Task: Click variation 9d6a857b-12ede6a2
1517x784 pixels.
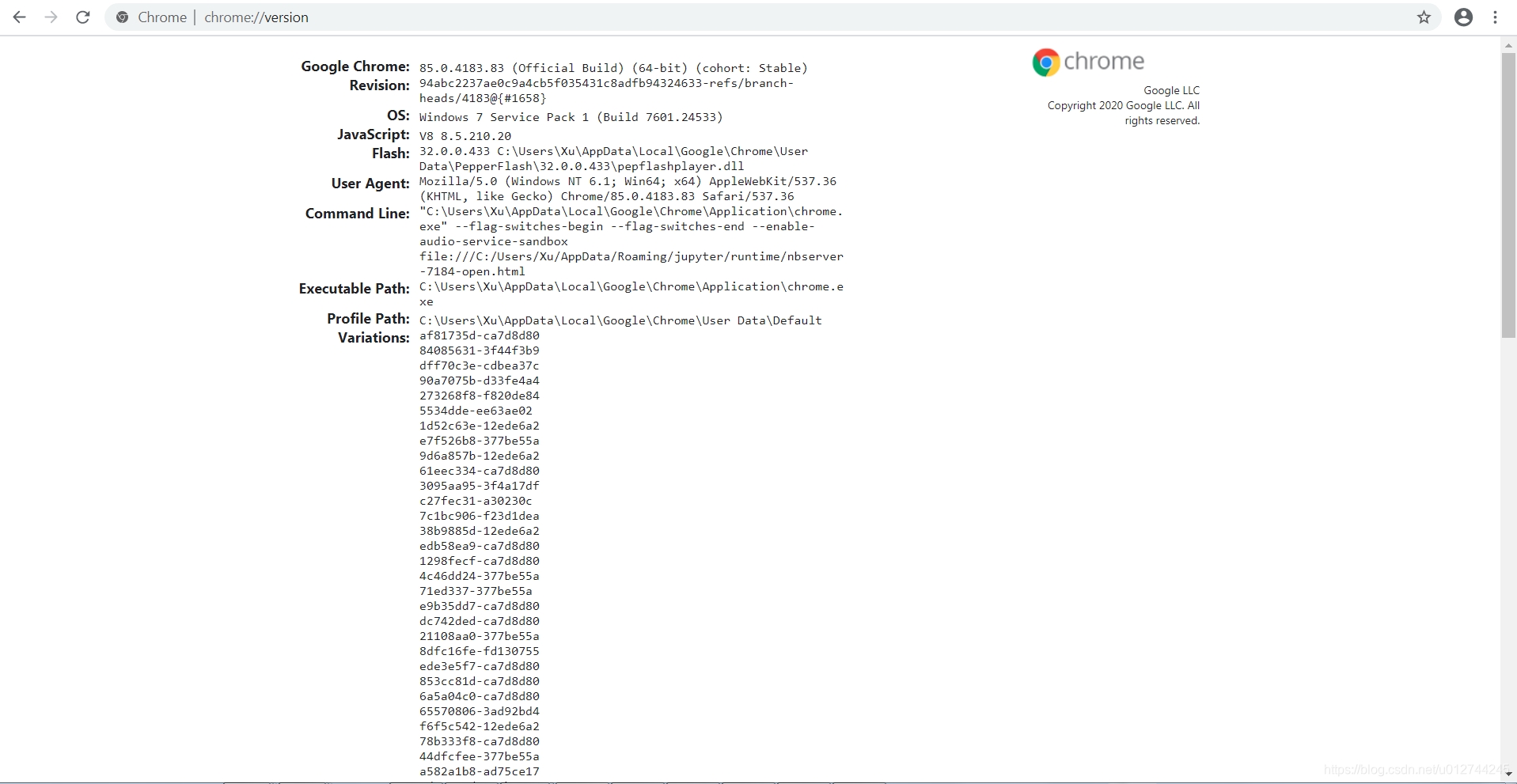Action: (x=480, y=456)
